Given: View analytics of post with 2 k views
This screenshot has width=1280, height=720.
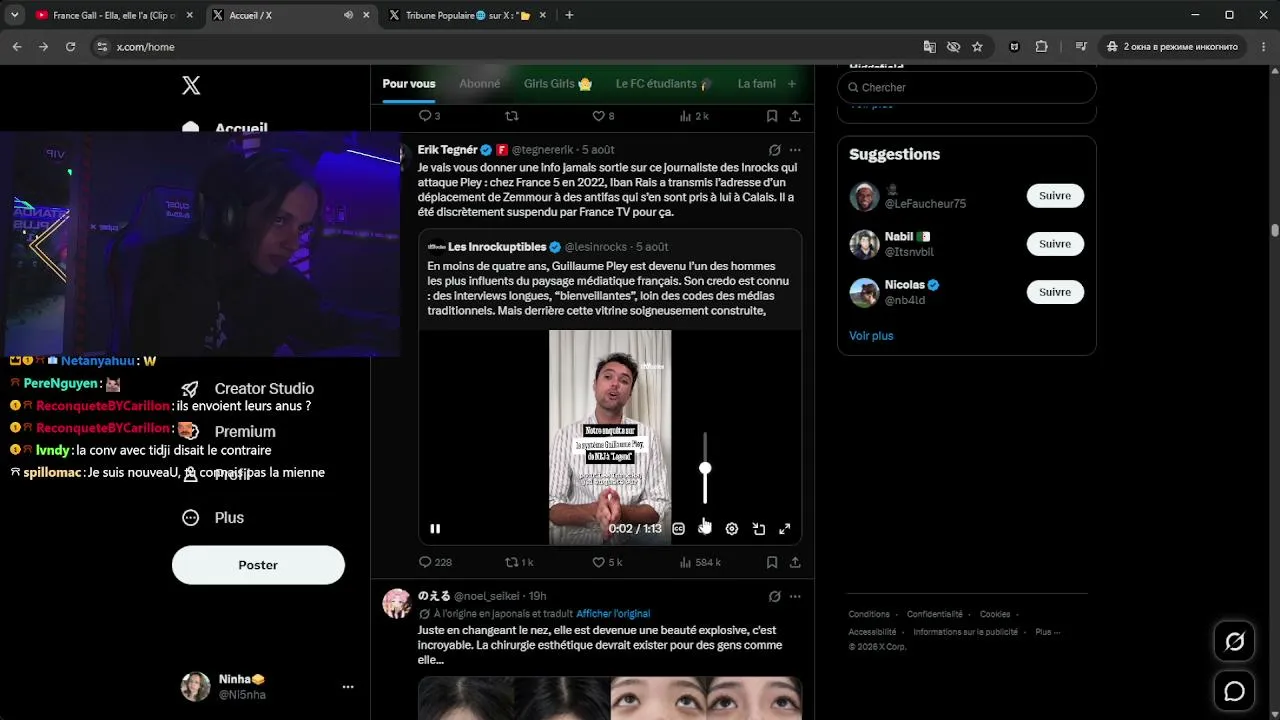Looking at the screenshot, I should click(x=694, y=116).
